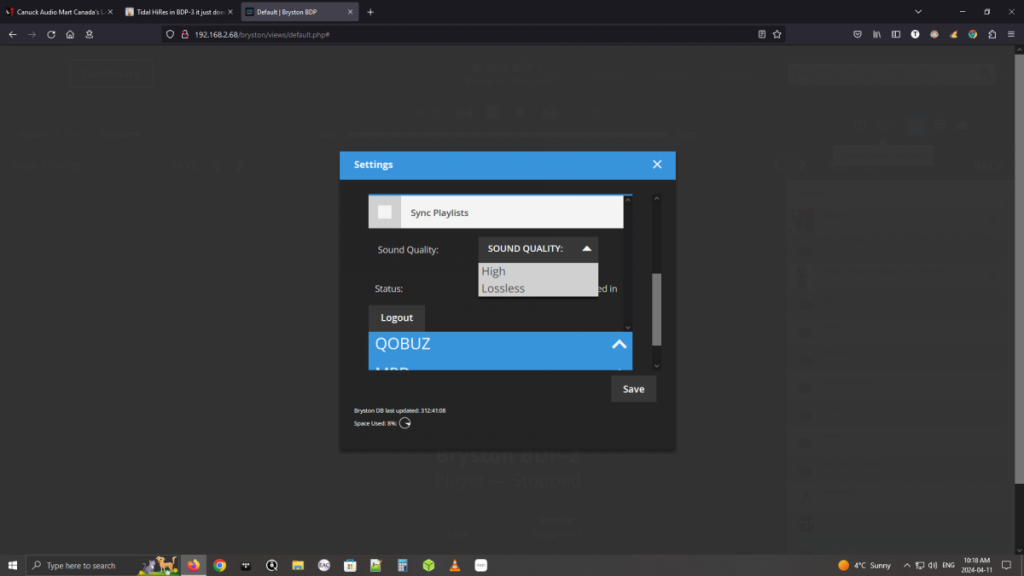
Task: Open Tidal app from taskbar
Action: tap(246, 566)
